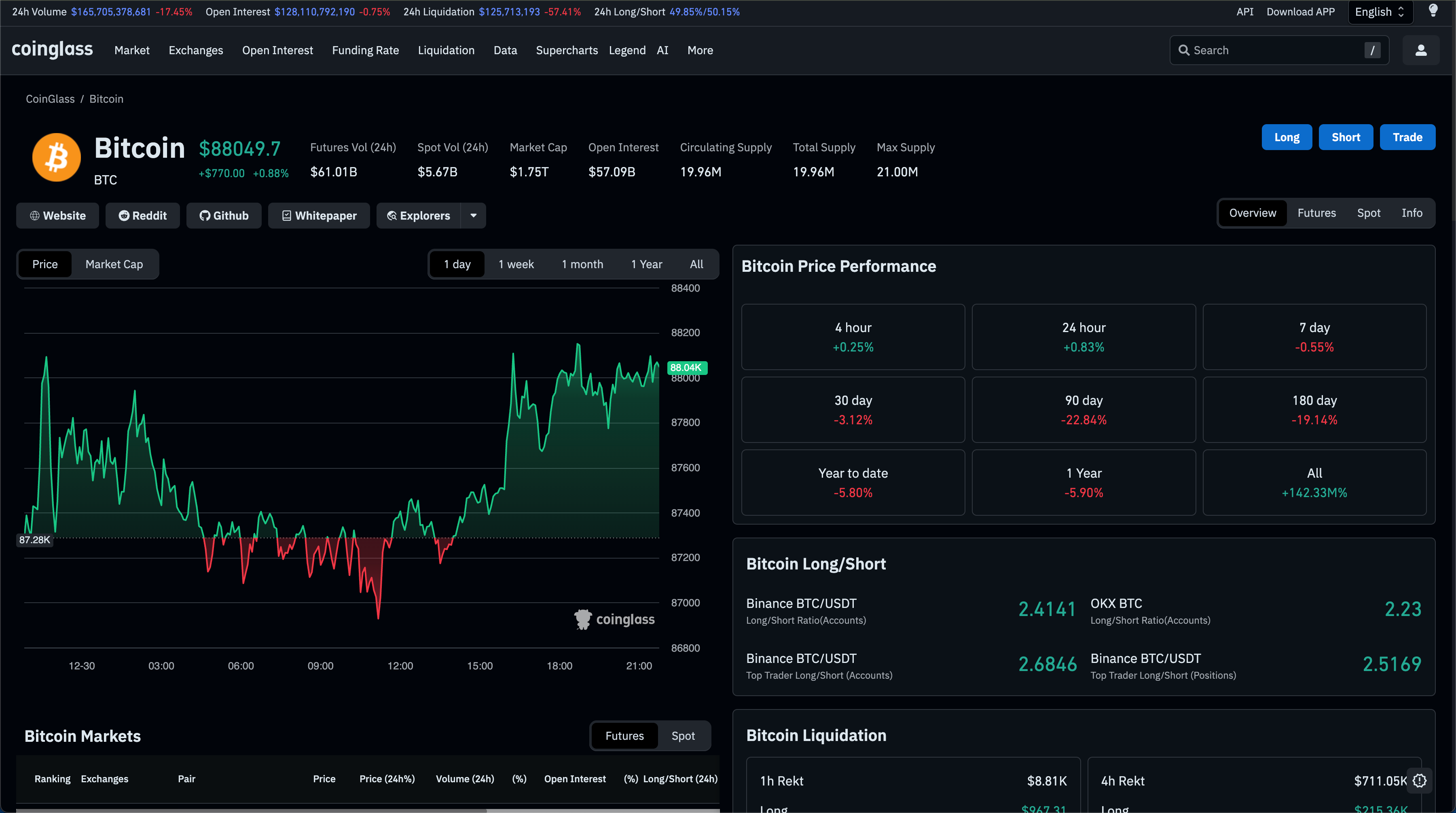Click the coinglass home logo
1456x813 pixels.
52,50
